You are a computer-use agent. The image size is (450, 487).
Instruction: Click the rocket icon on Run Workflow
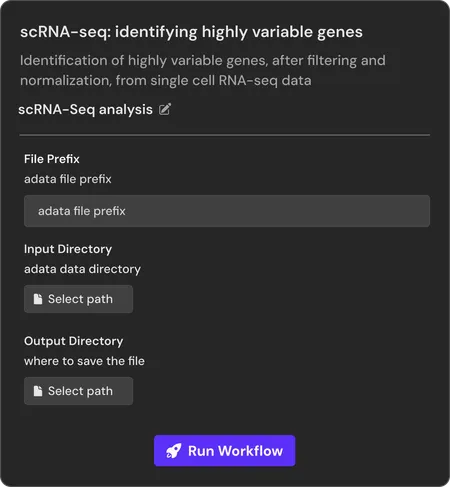click(x=174, y=451)
